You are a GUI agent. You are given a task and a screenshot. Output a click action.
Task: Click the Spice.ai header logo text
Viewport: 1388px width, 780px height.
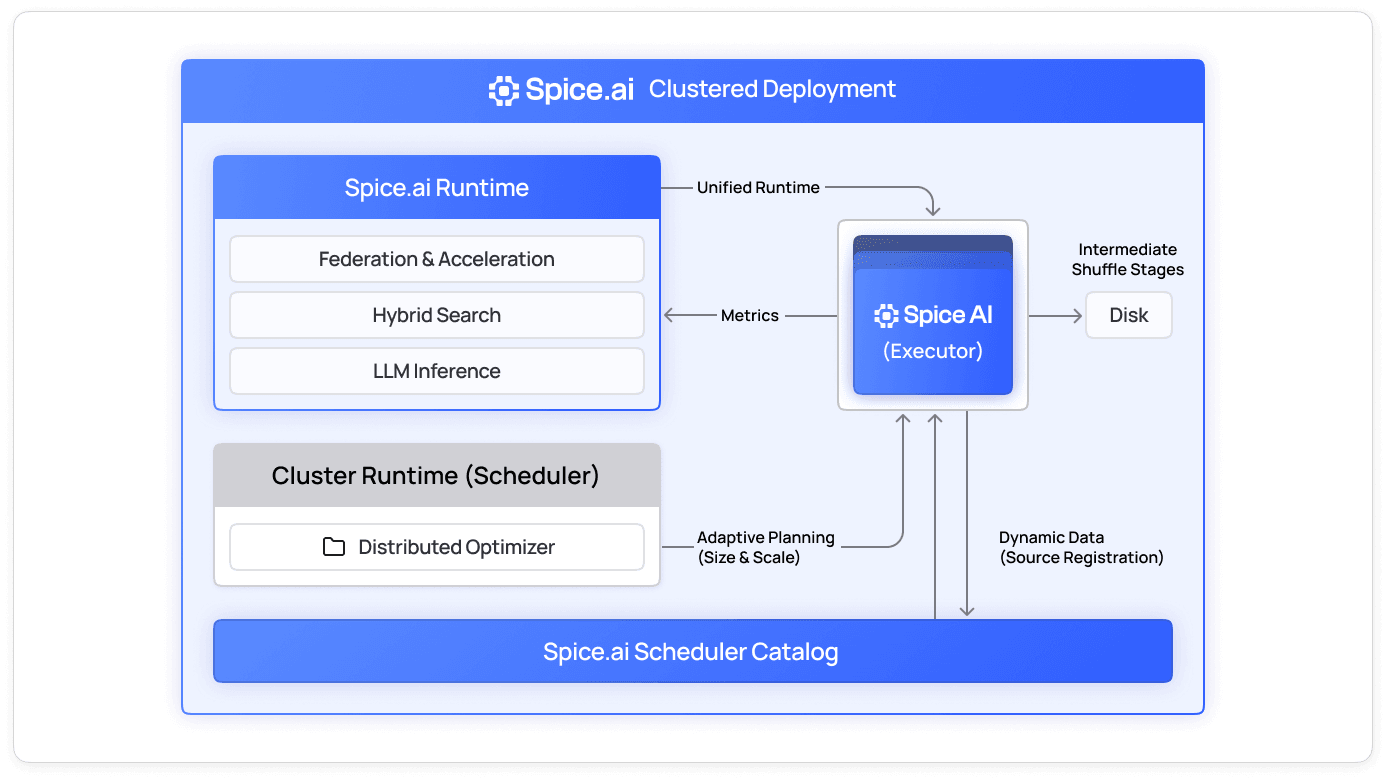click(x=580, y=89)
